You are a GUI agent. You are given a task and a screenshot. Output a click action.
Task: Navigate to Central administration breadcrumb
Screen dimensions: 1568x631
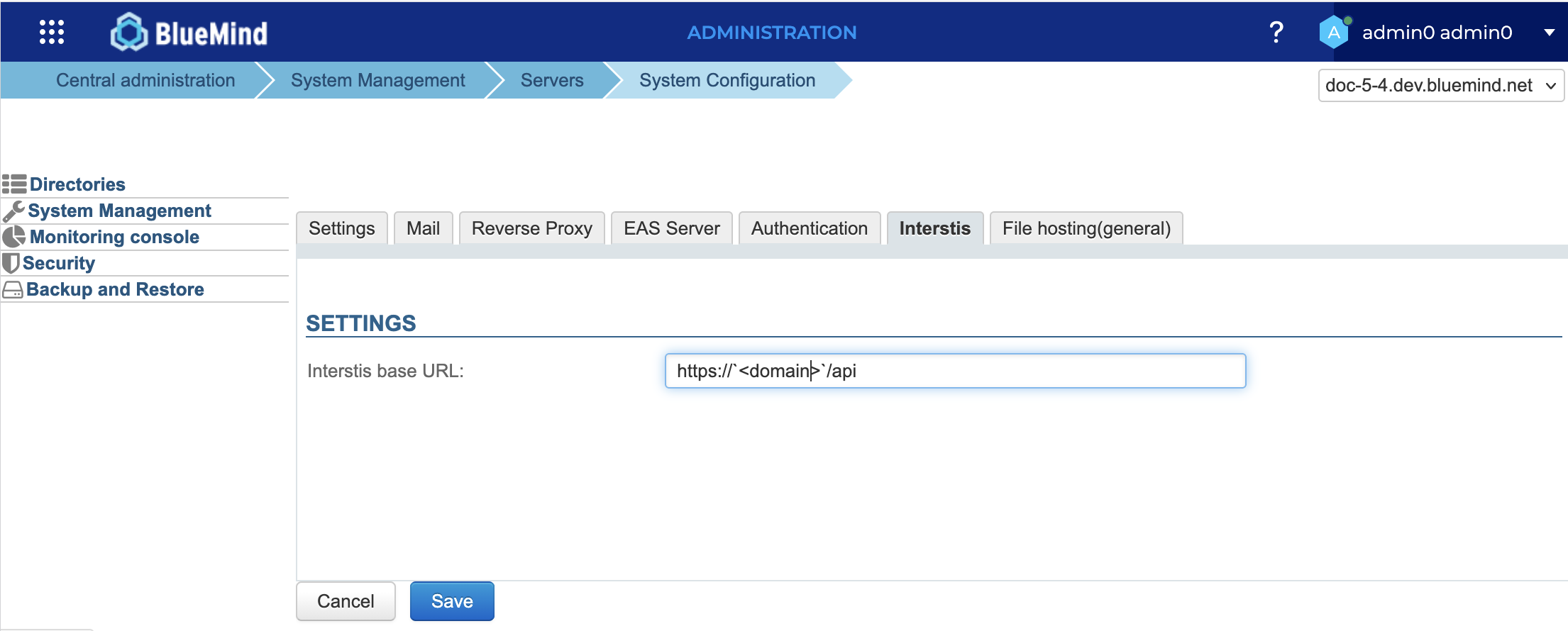point(145,80)
